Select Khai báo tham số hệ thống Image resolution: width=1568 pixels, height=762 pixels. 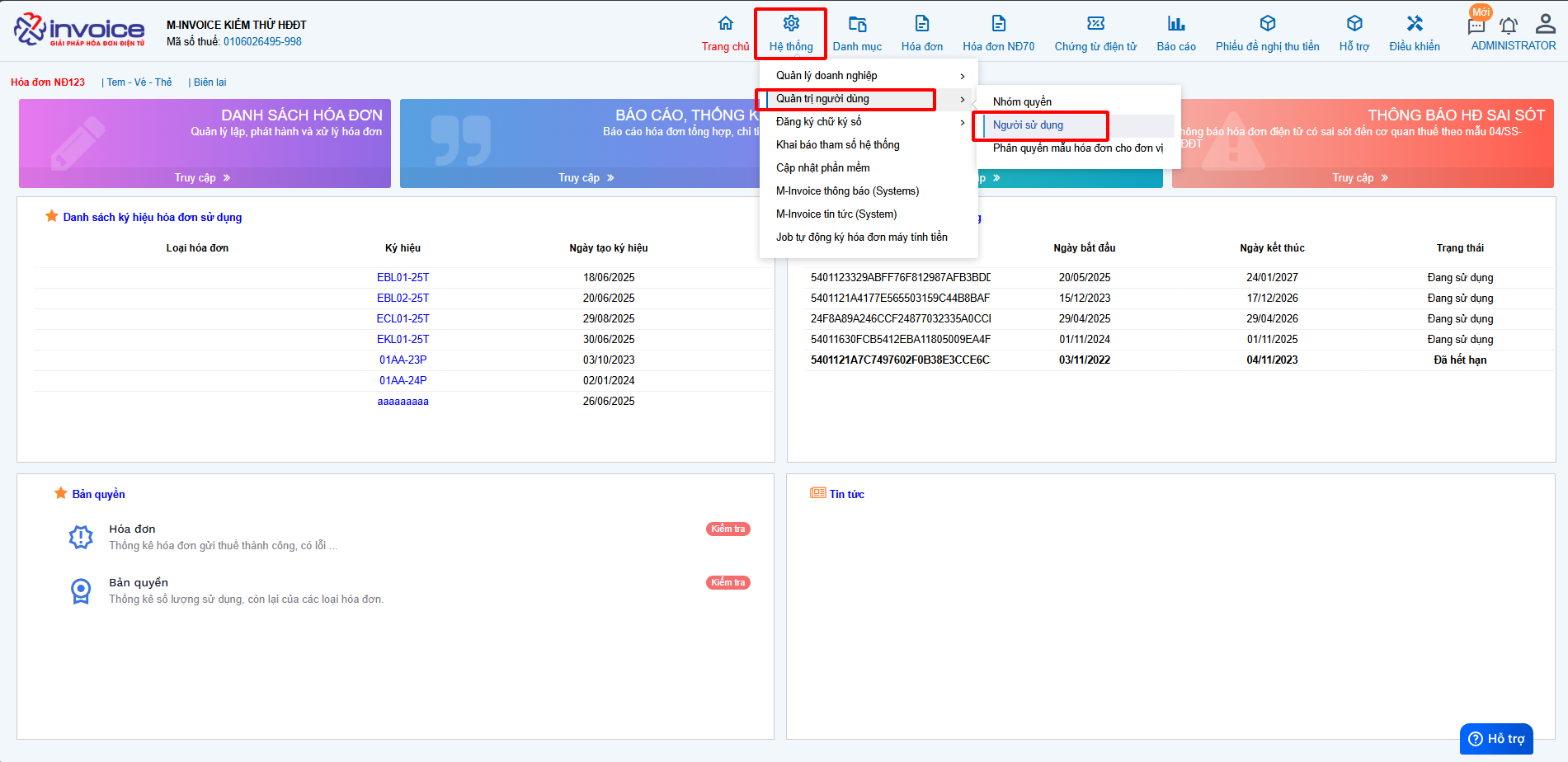point(837,145)
